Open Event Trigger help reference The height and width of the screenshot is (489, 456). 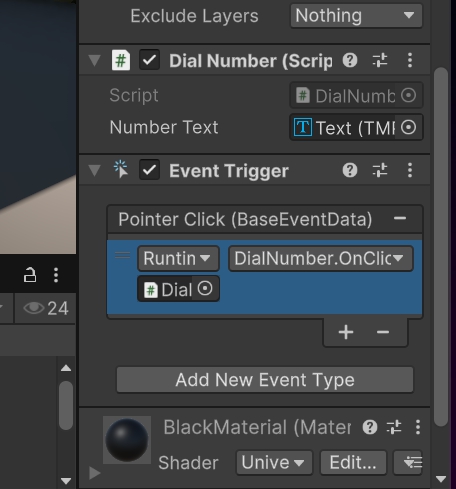point(350,170)
